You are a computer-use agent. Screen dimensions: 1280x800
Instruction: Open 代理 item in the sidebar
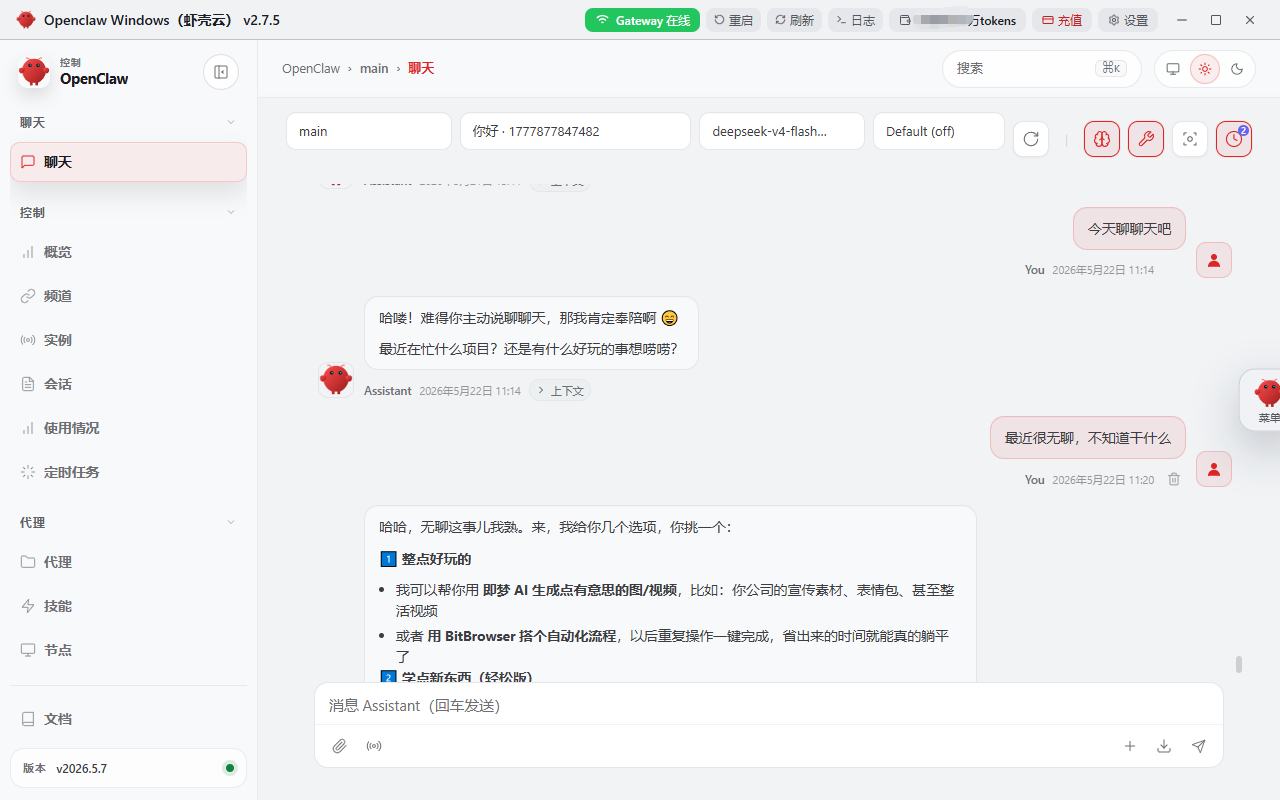pos(128,562)
